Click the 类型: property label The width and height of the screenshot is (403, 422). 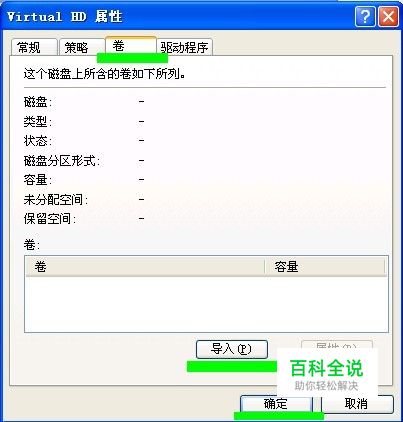(x=38, y=122)
